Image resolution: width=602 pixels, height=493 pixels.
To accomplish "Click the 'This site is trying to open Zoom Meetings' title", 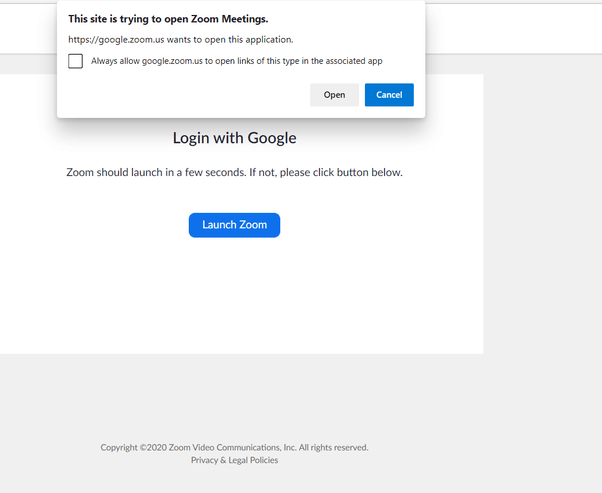I will [x=168, y=19].
